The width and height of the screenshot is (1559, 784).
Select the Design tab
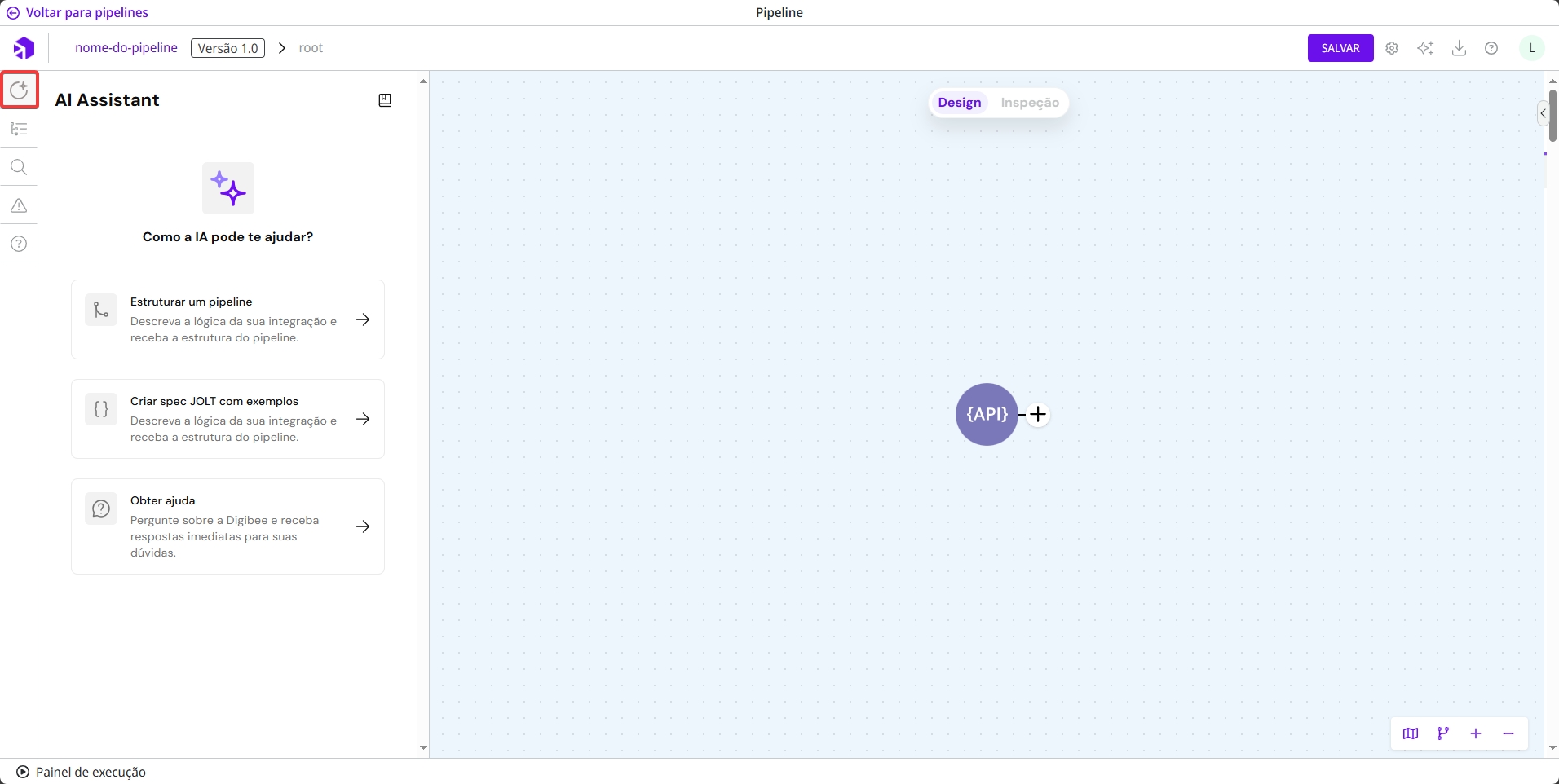click(959, 103)
